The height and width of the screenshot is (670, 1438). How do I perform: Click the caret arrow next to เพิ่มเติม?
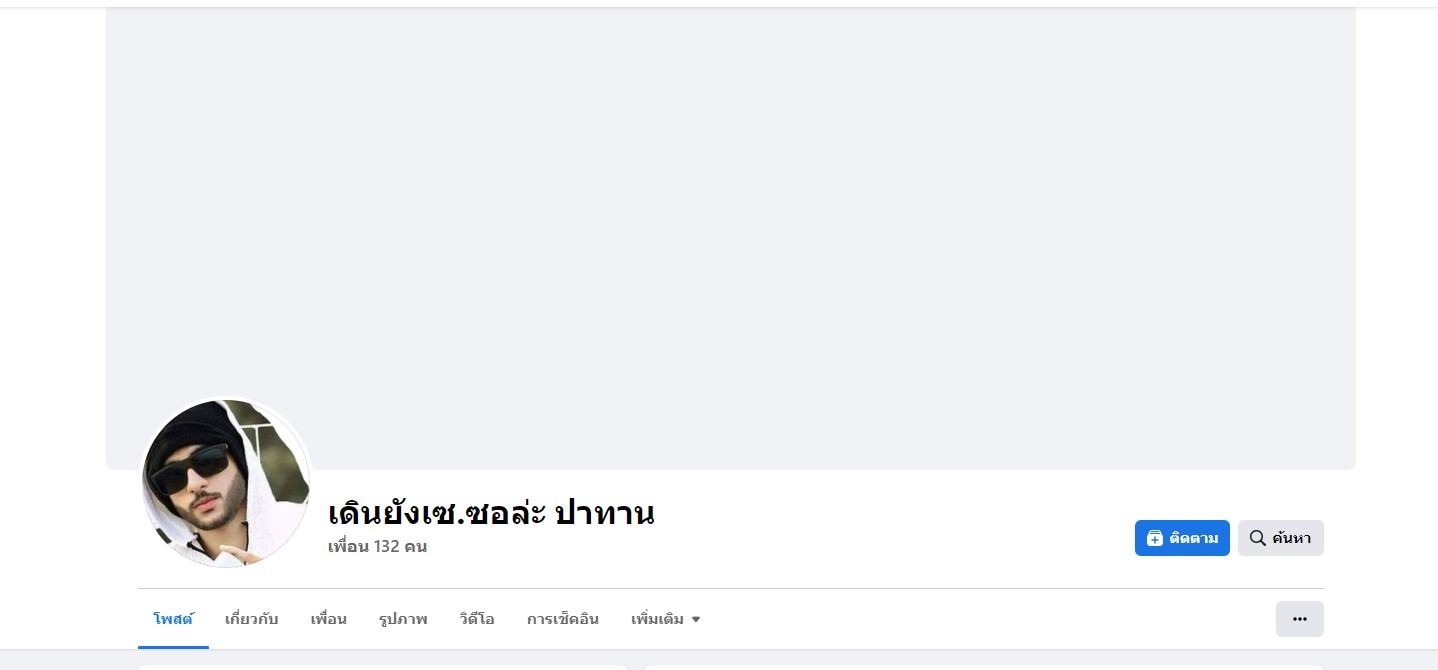(696, 619)
